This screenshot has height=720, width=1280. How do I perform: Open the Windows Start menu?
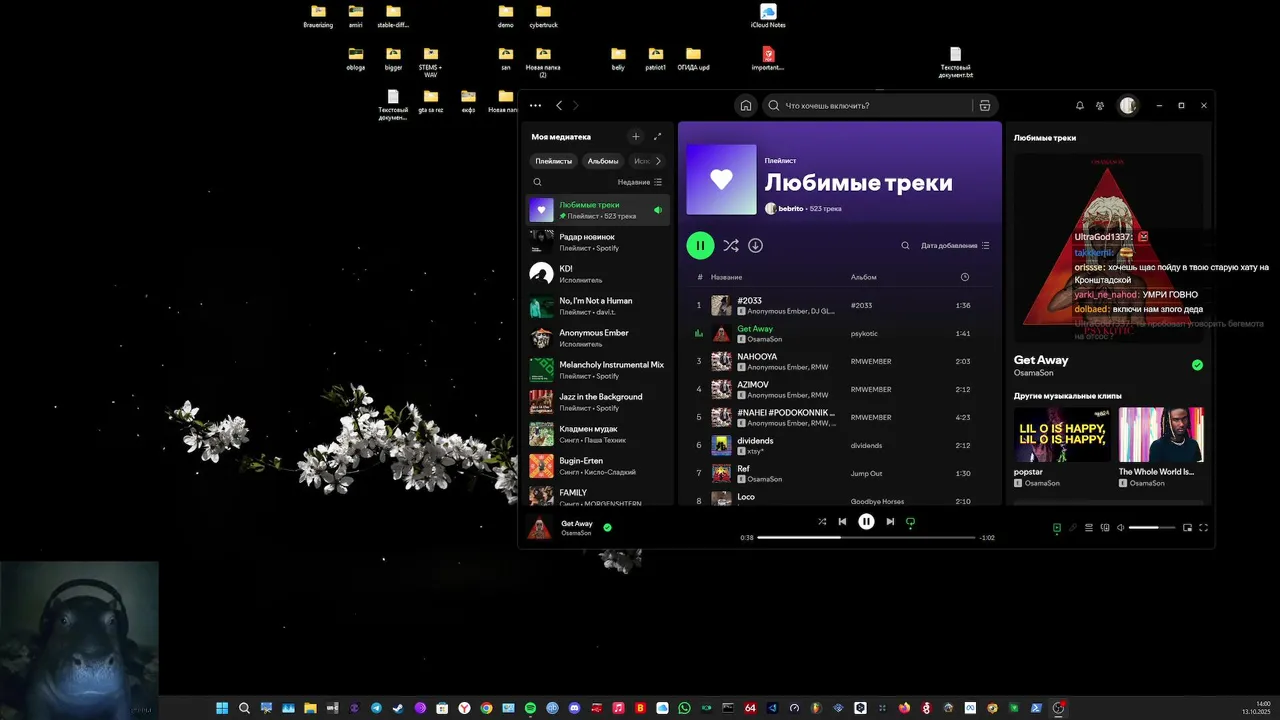222,708
